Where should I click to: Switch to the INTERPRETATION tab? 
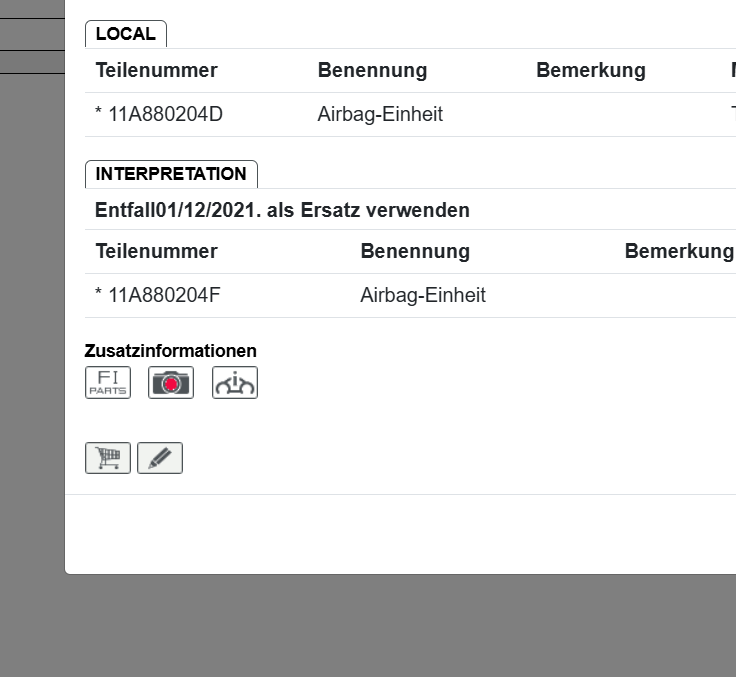tap(171, 174)
